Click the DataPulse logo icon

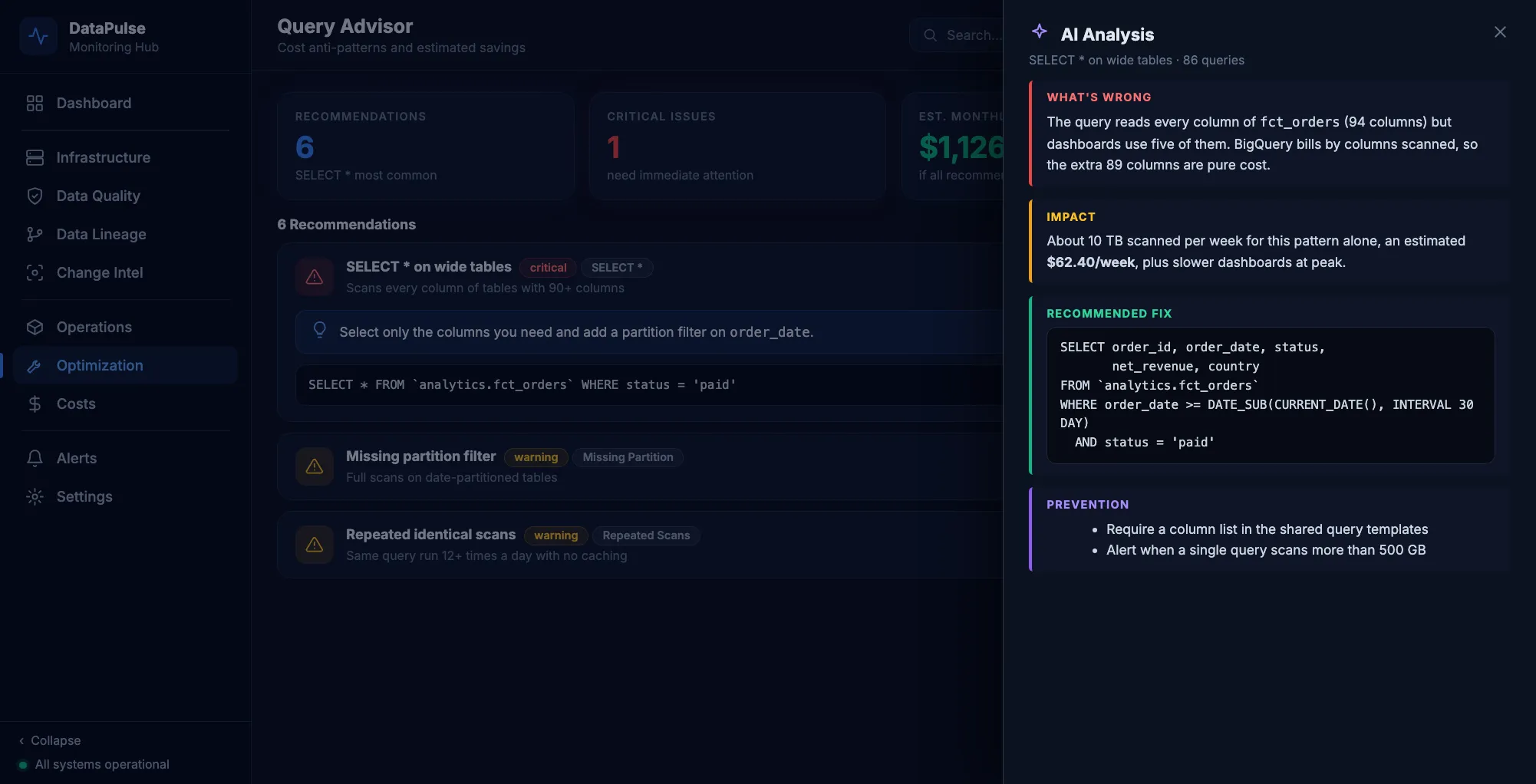click(38, 36)
